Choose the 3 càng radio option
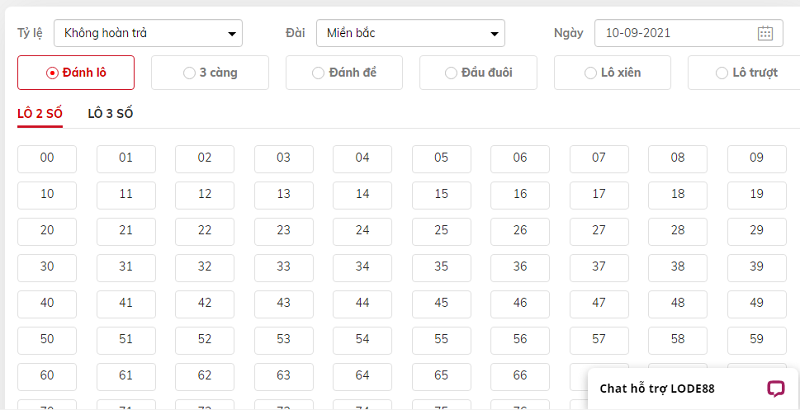 point(210,72)
